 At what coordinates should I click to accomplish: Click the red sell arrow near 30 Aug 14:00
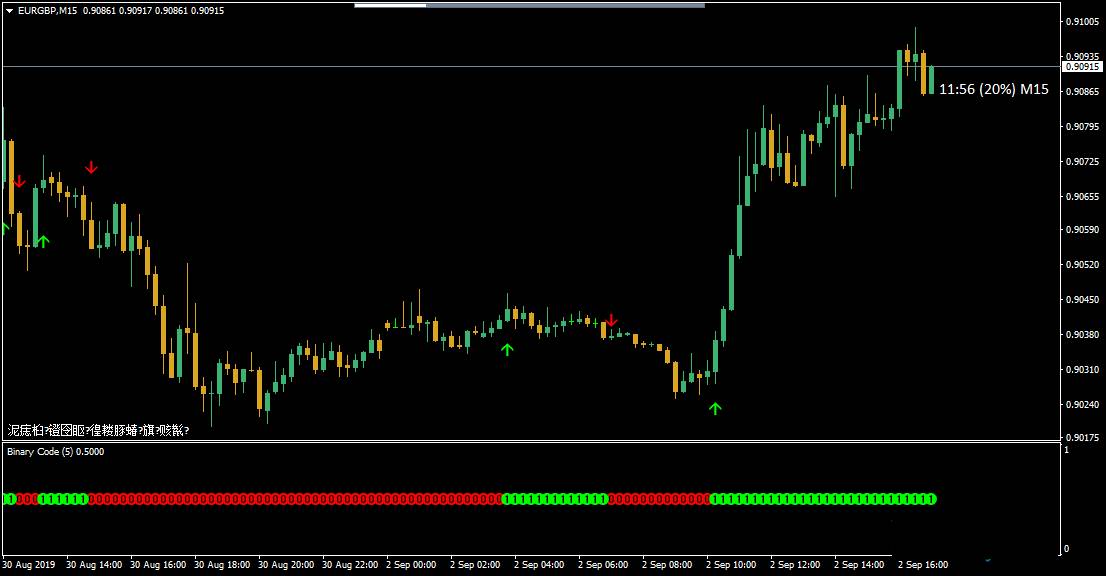tap(91, 167)
